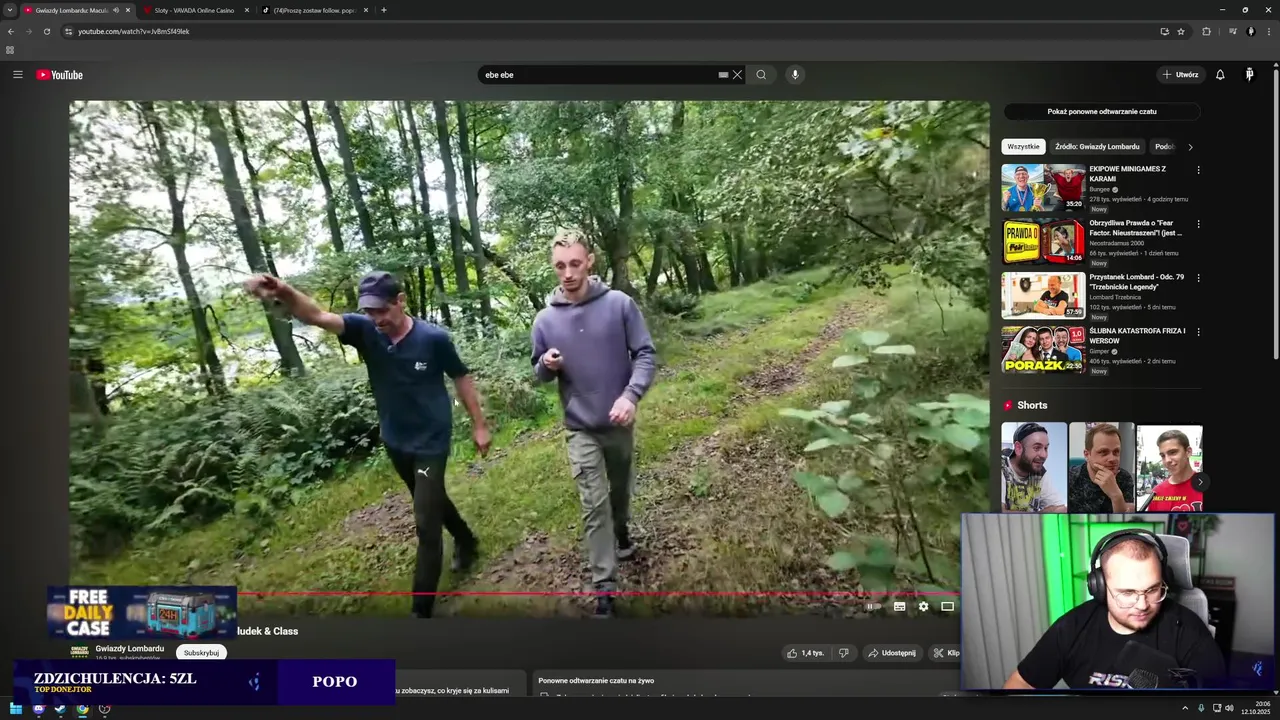Click the address bar URL youtube.com/watch

click(x=134, y=31)
